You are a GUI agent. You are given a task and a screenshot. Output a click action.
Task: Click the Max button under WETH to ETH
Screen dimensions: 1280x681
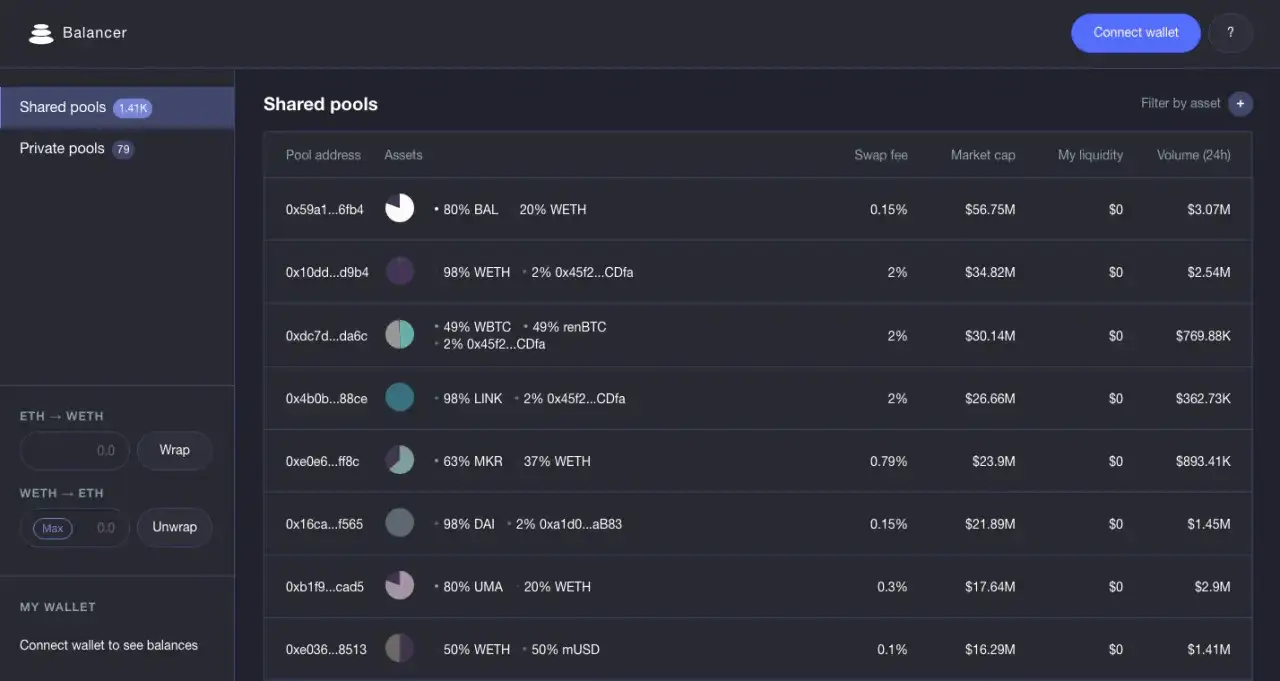[x=51, y=528]
